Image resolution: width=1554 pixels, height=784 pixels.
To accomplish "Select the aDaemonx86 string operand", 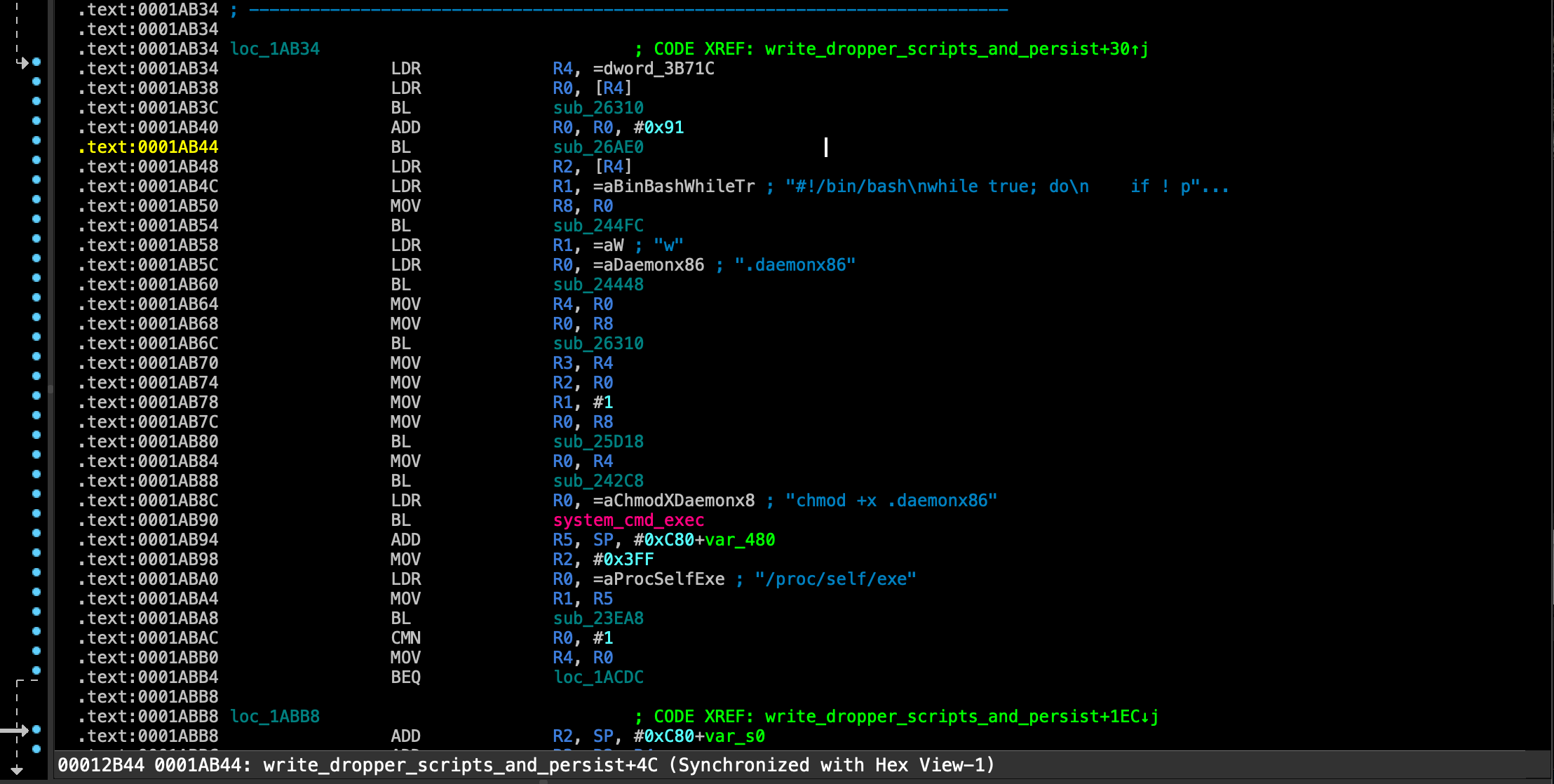I will (x=654, y=265).
